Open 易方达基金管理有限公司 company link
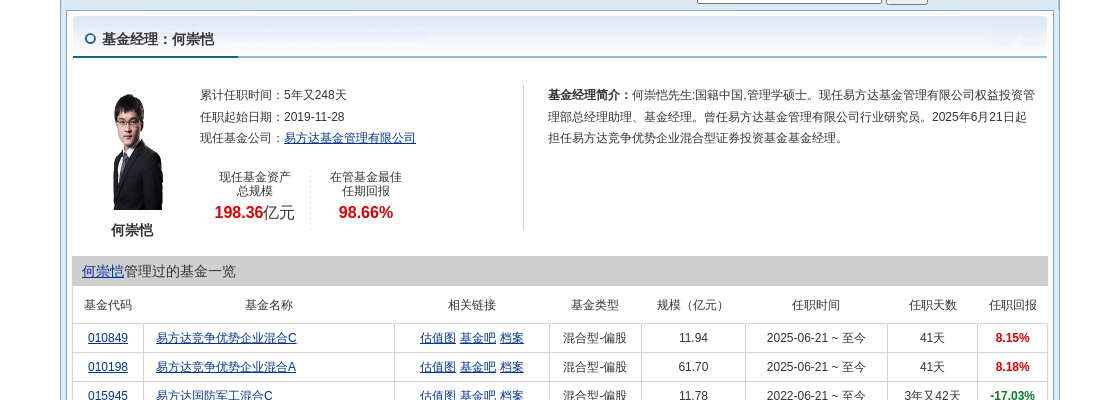Image resolution: width=1120 pixels, height=400 pixels. coord(350,138)
